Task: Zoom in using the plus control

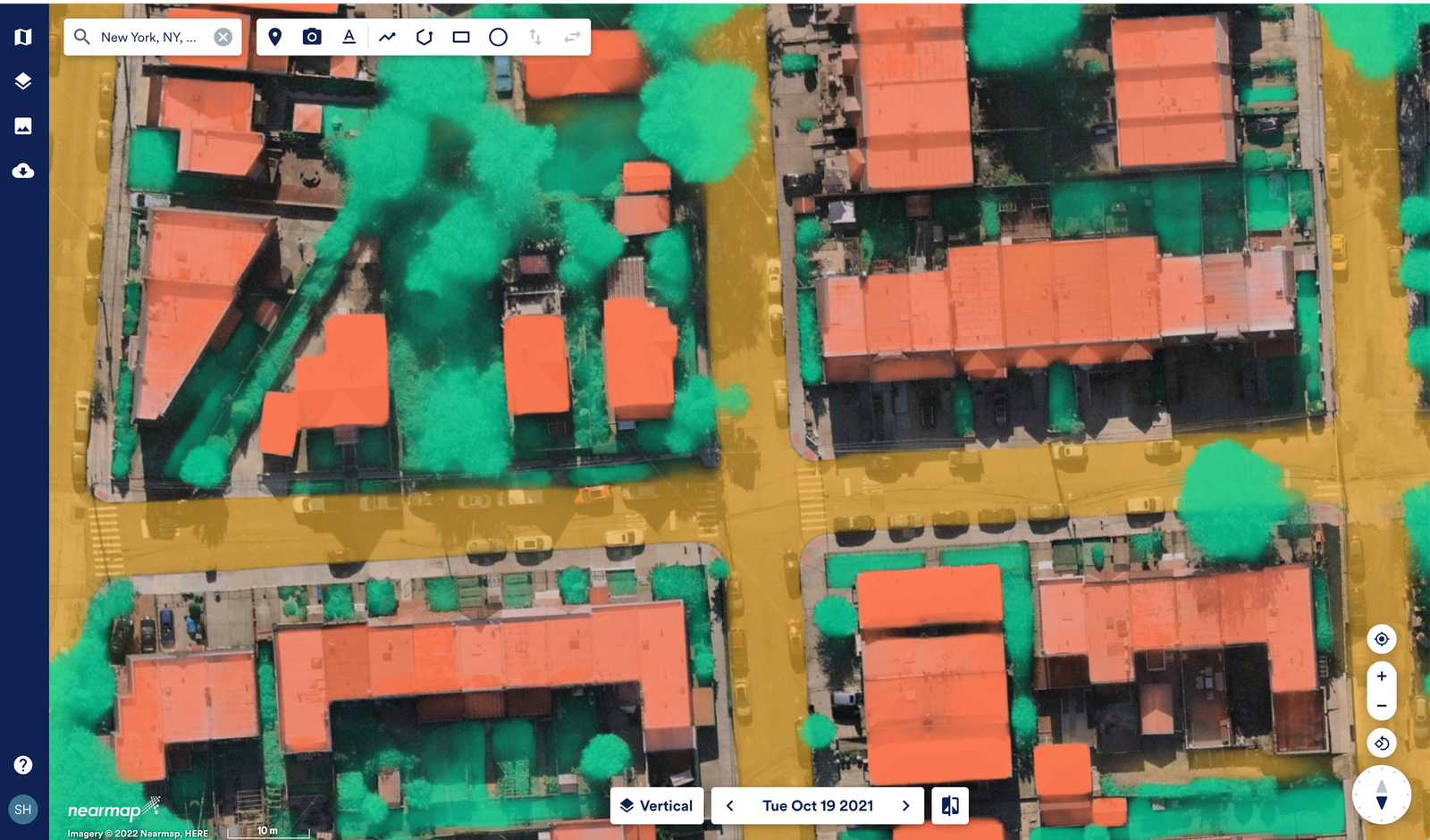Action: click(x=1381, y=677)
